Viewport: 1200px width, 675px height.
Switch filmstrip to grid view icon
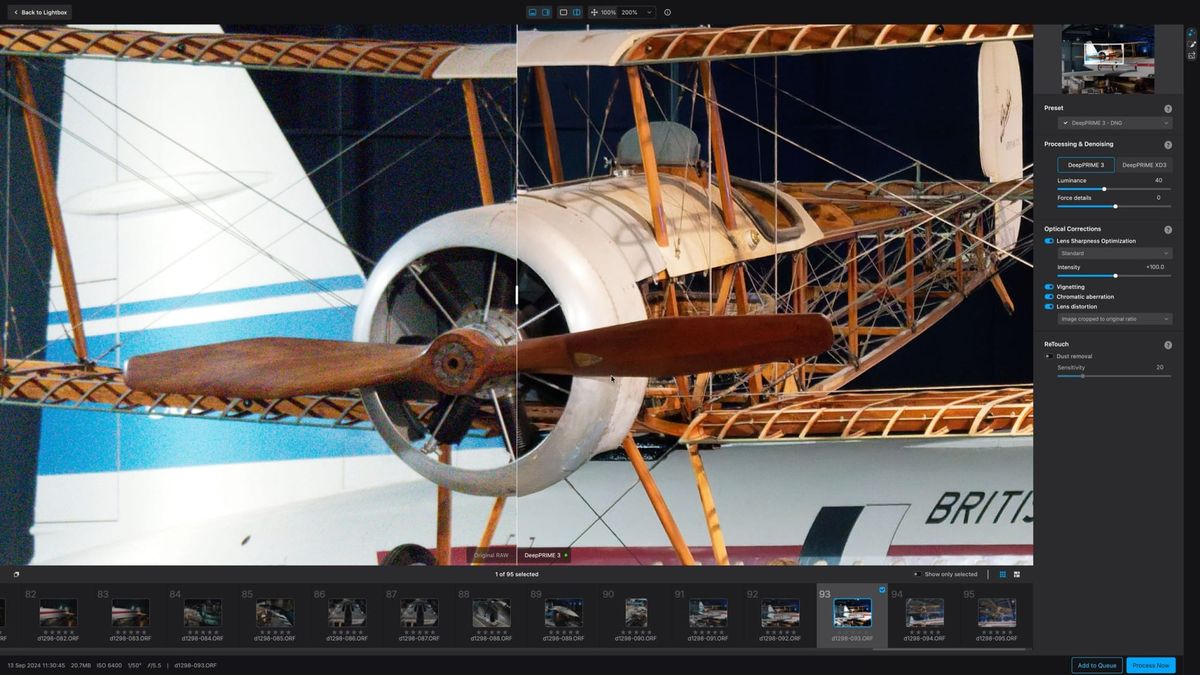pos(1003,574)
